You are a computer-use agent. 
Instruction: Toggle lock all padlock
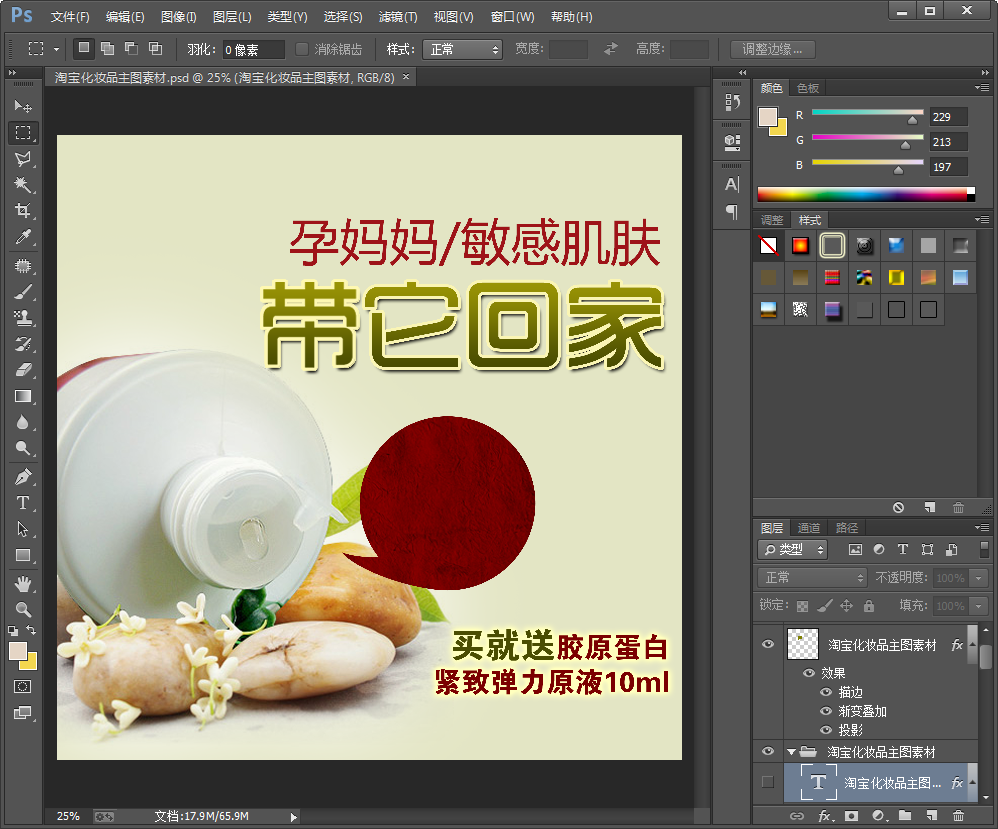pyautogui.click(x=869, y=606)
